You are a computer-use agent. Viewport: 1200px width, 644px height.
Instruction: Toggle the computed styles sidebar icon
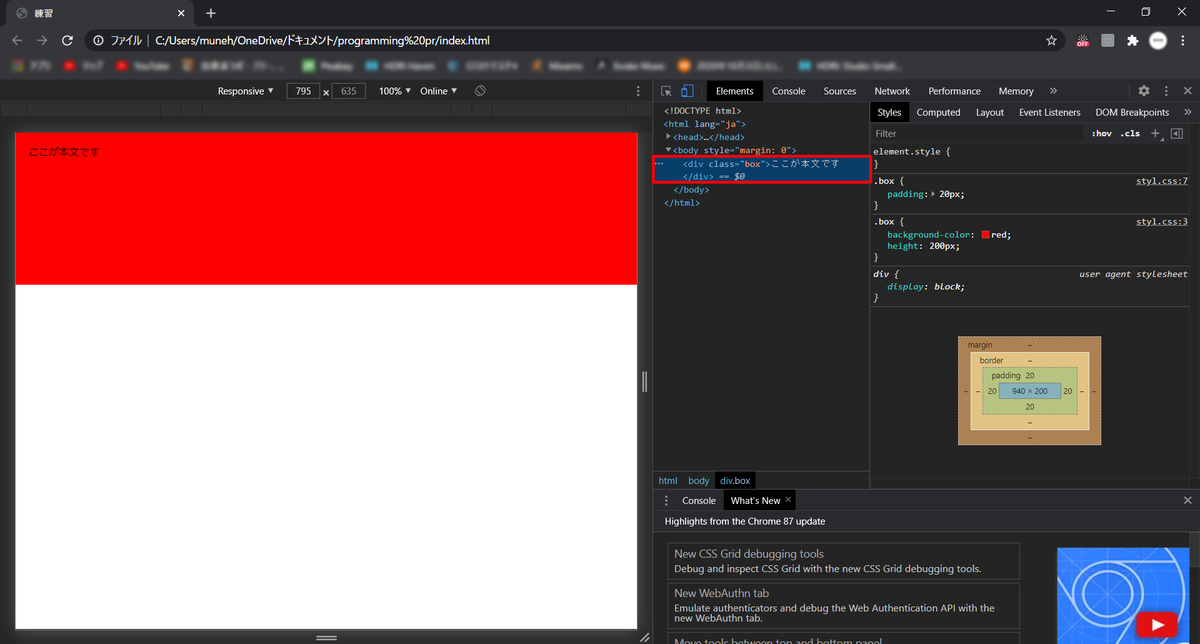pos(1177,133)
